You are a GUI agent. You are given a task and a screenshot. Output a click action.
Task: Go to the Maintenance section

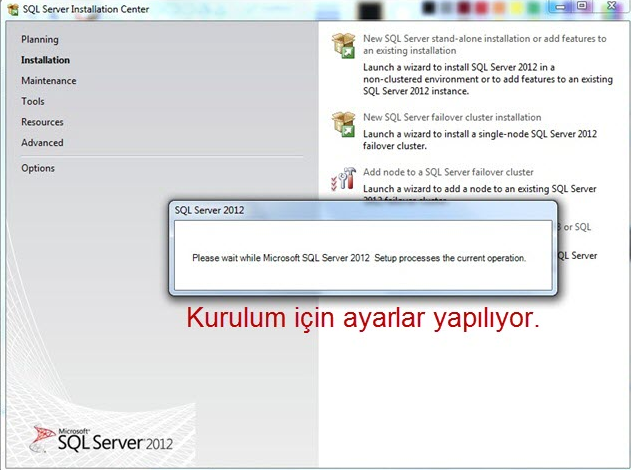pyautogui.click(x=49, y=80)
